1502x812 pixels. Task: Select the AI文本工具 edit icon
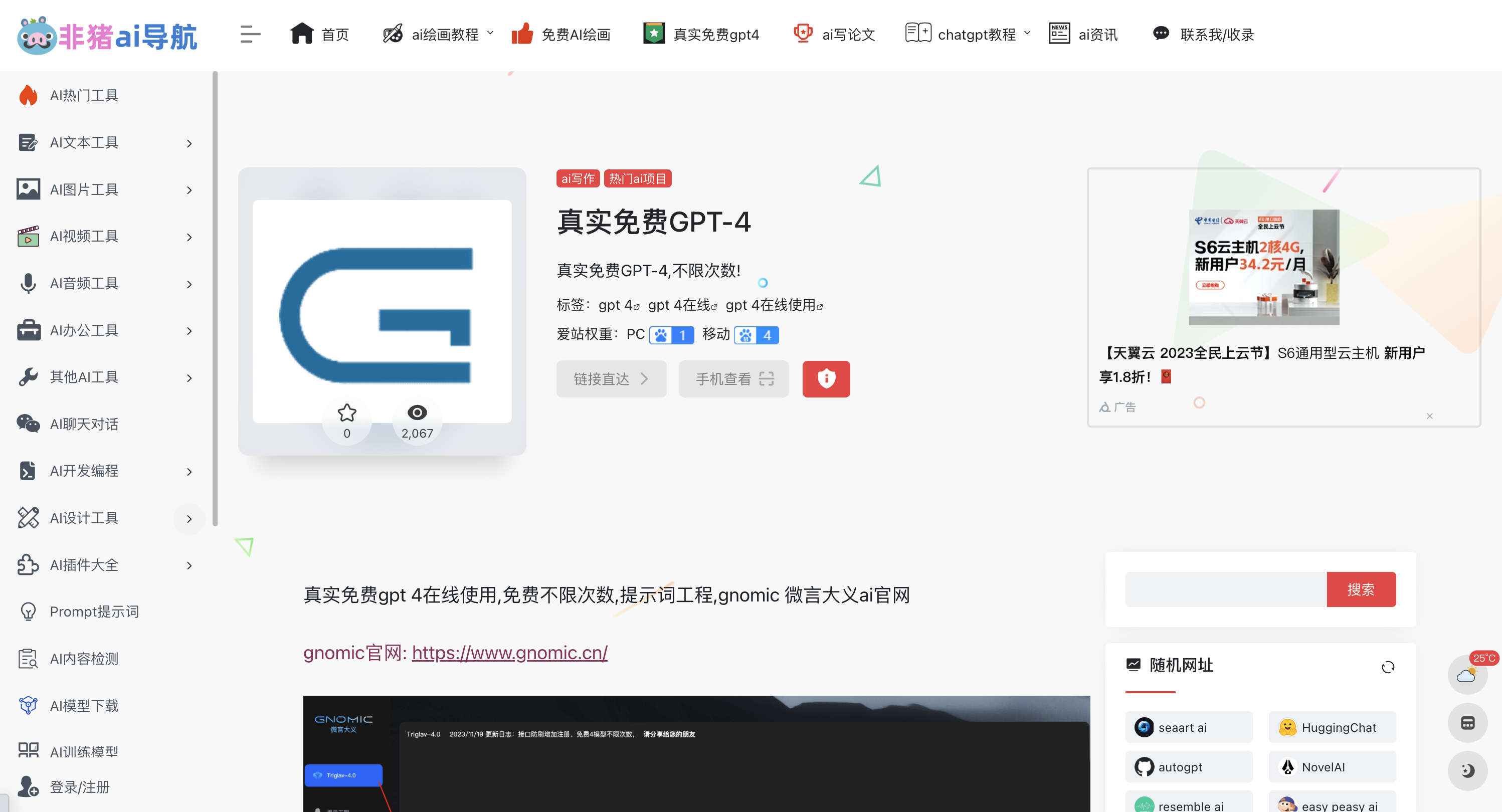coord(28,142)
